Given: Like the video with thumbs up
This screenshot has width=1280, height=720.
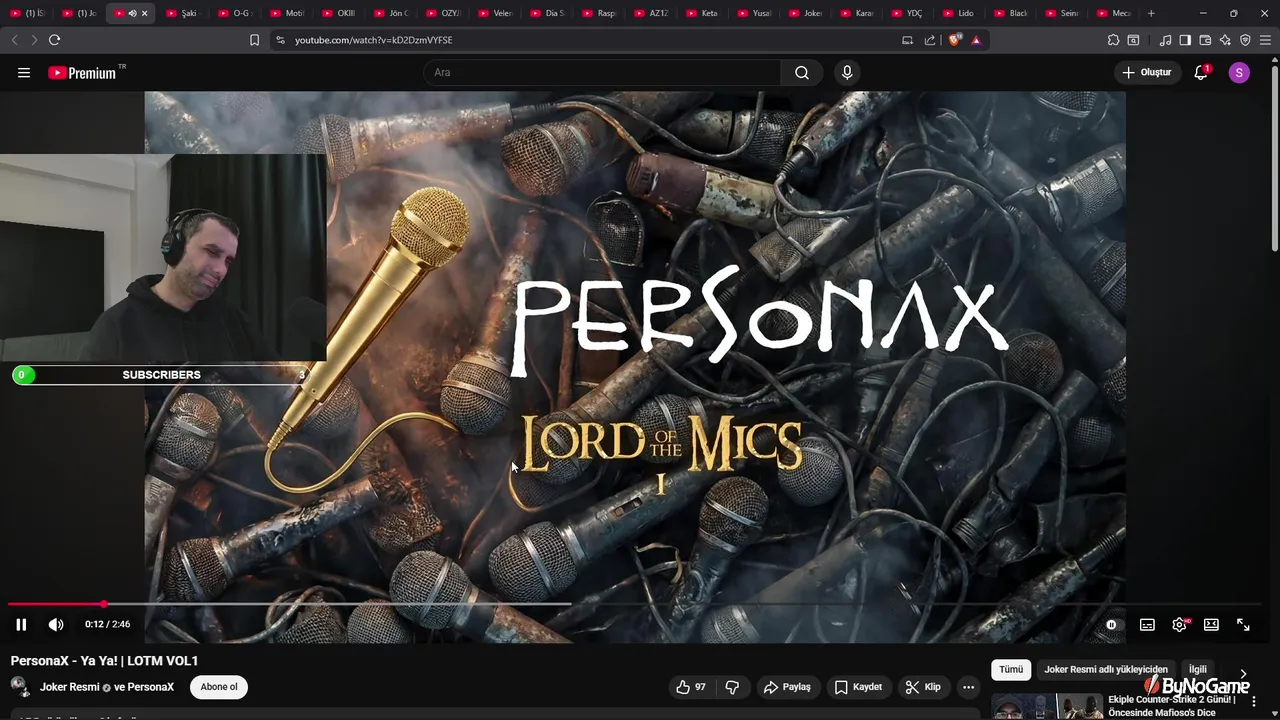Looking at the screenshot, I should coord(690,687).
